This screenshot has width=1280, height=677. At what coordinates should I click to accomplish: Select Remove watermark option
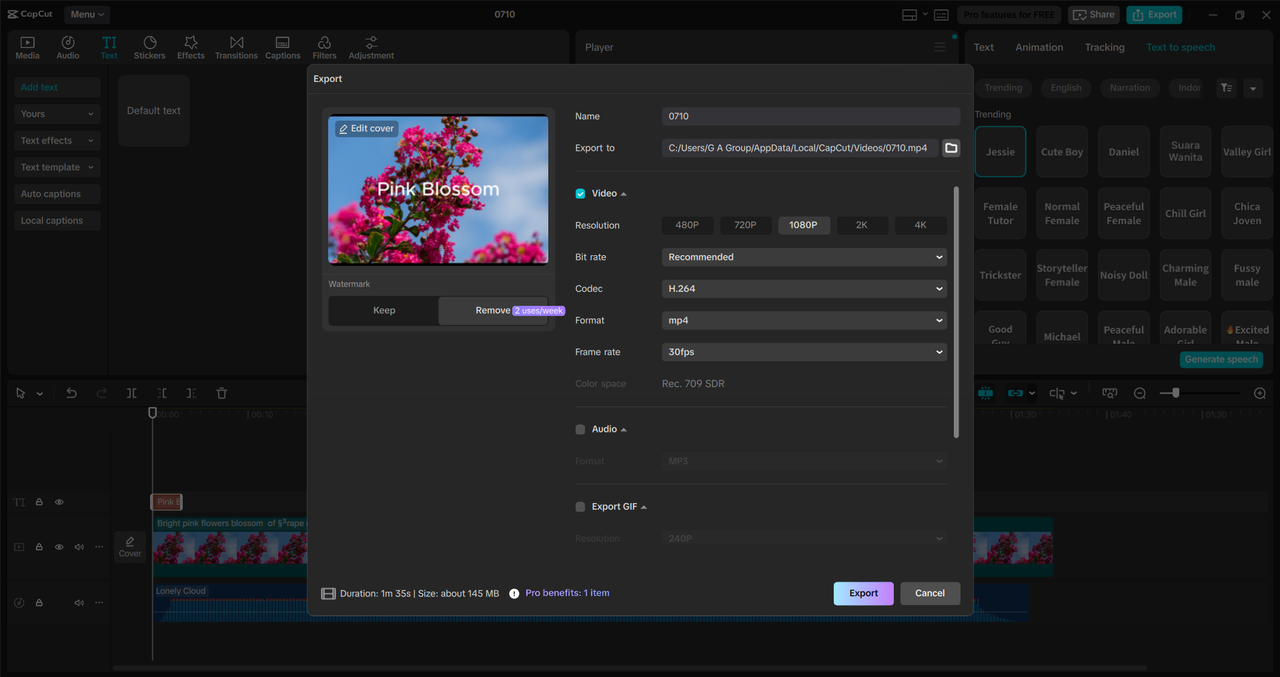493,311
